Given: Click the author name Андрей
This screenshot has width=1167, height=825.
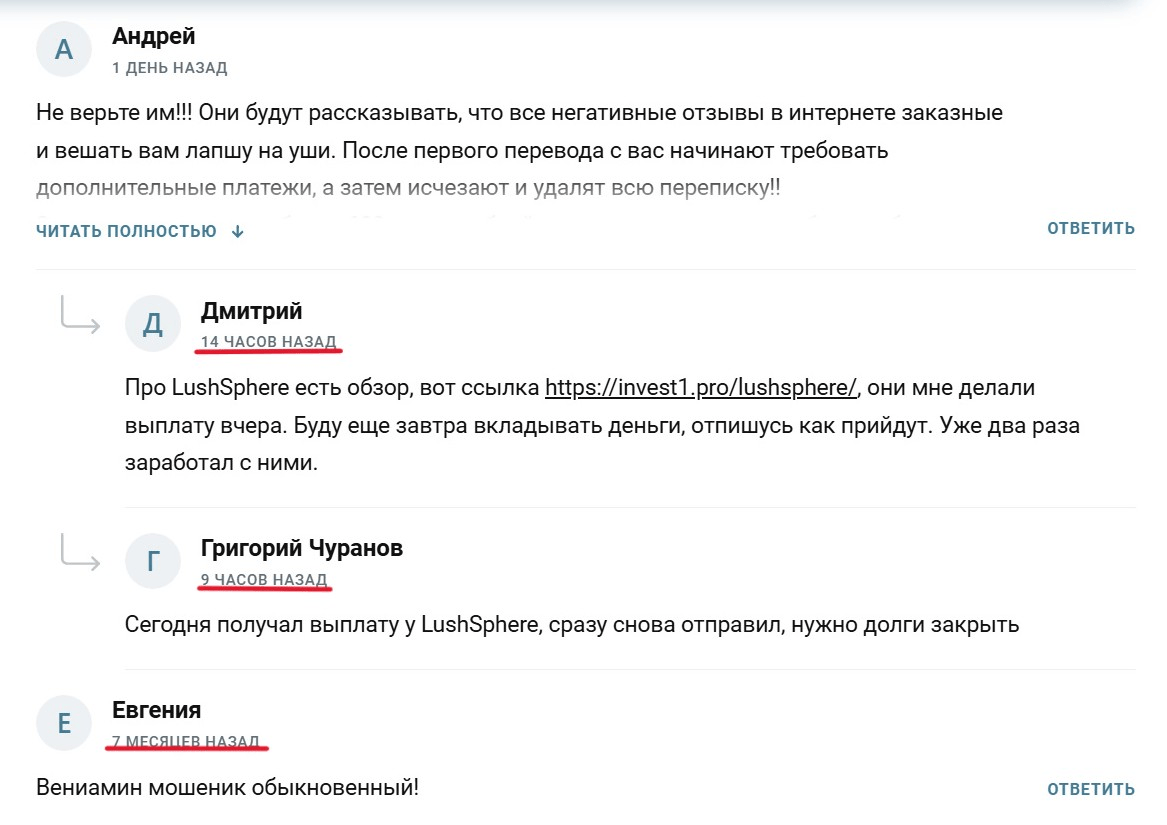Looking at the screenshot, I should tap(154, 37).
